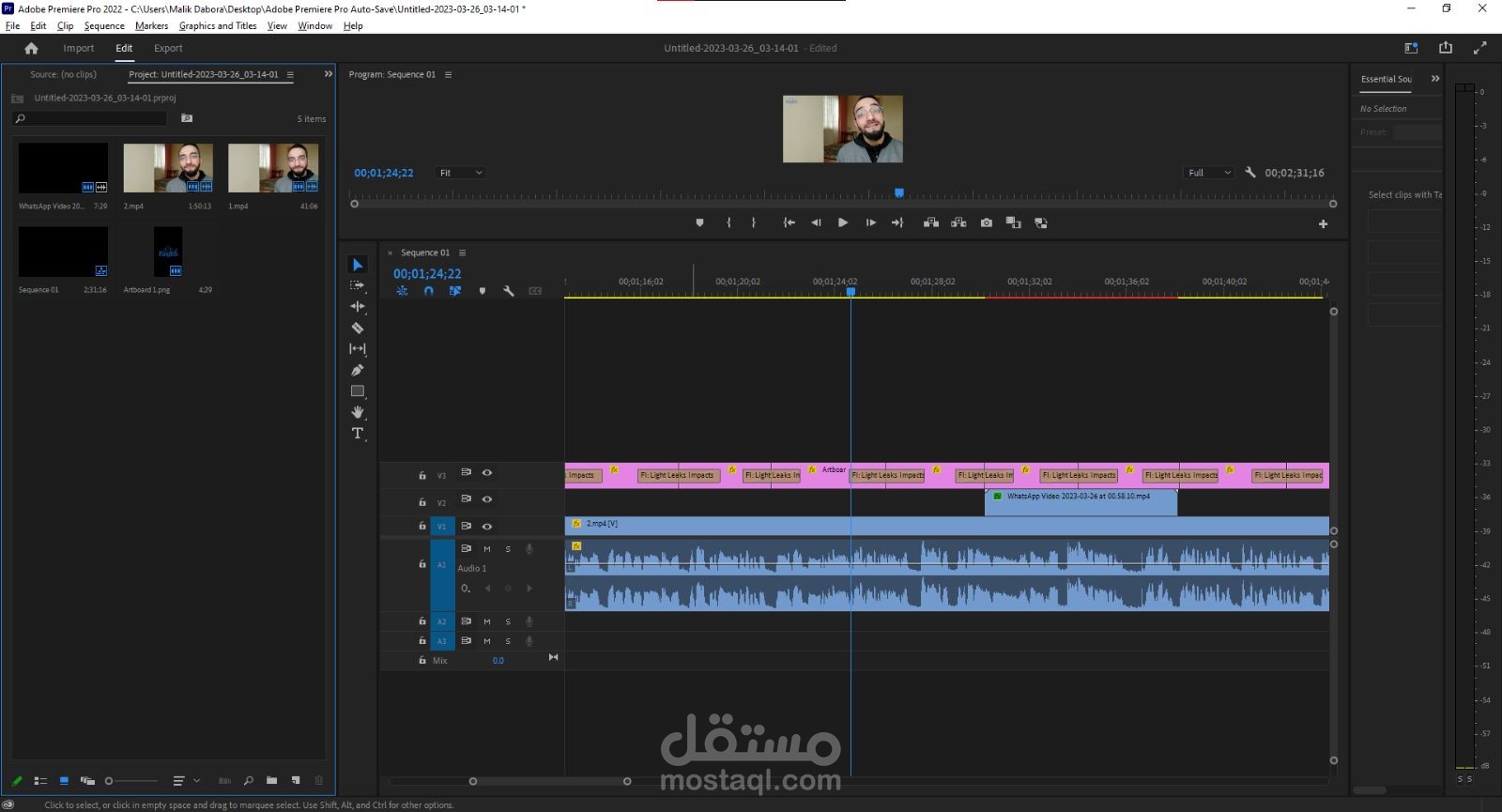Open timeline display settings wrench
The height and width of the screenshot is (812, 1502).
509,291
